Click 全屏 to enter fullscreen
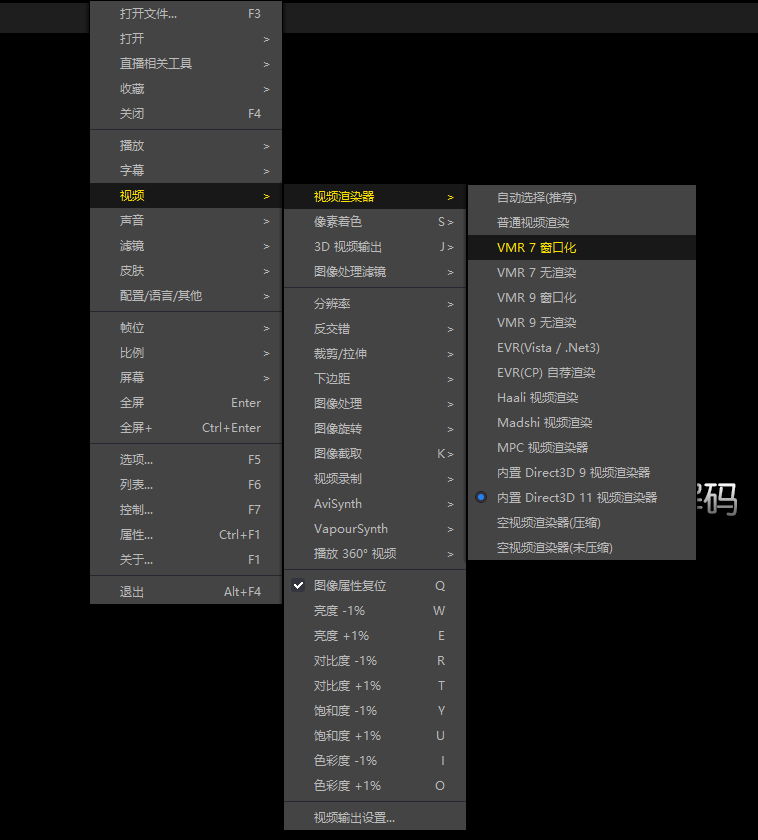This screenshot has width=758, height=840. [x=132, y=403]
